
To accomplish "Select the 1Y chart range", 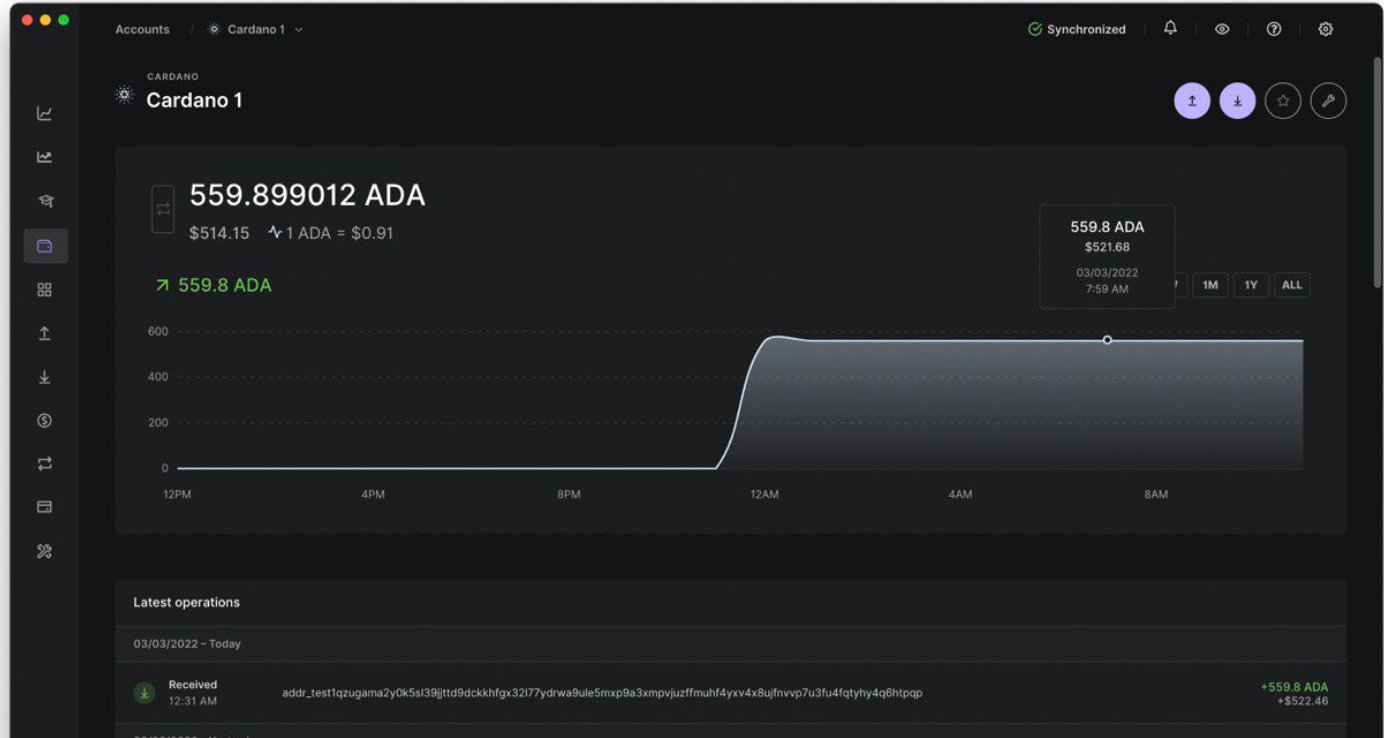I will coord(1251,285).
